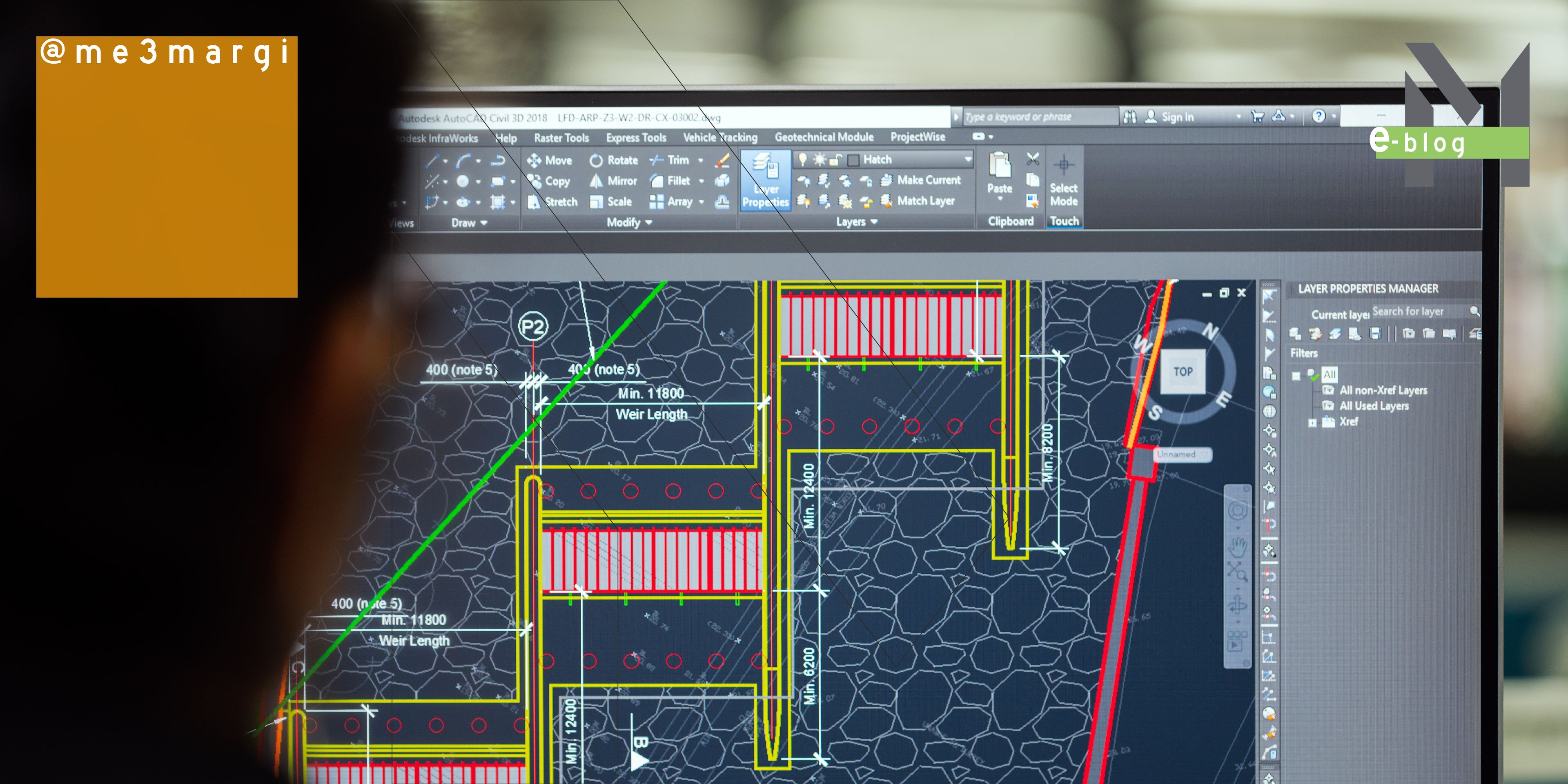The width and height of the screenshot is (1568, 784).
Task: Select the Line draw tool
Action: (432, 161)
